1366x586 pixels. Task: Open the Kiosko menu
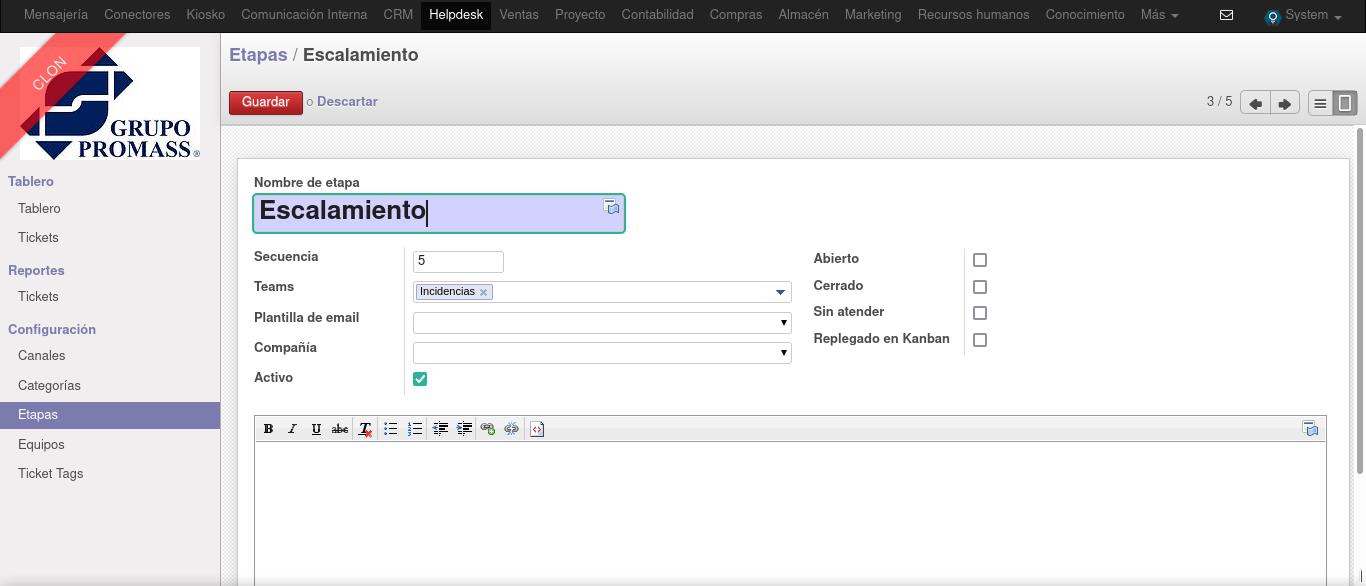coord(206,15)
